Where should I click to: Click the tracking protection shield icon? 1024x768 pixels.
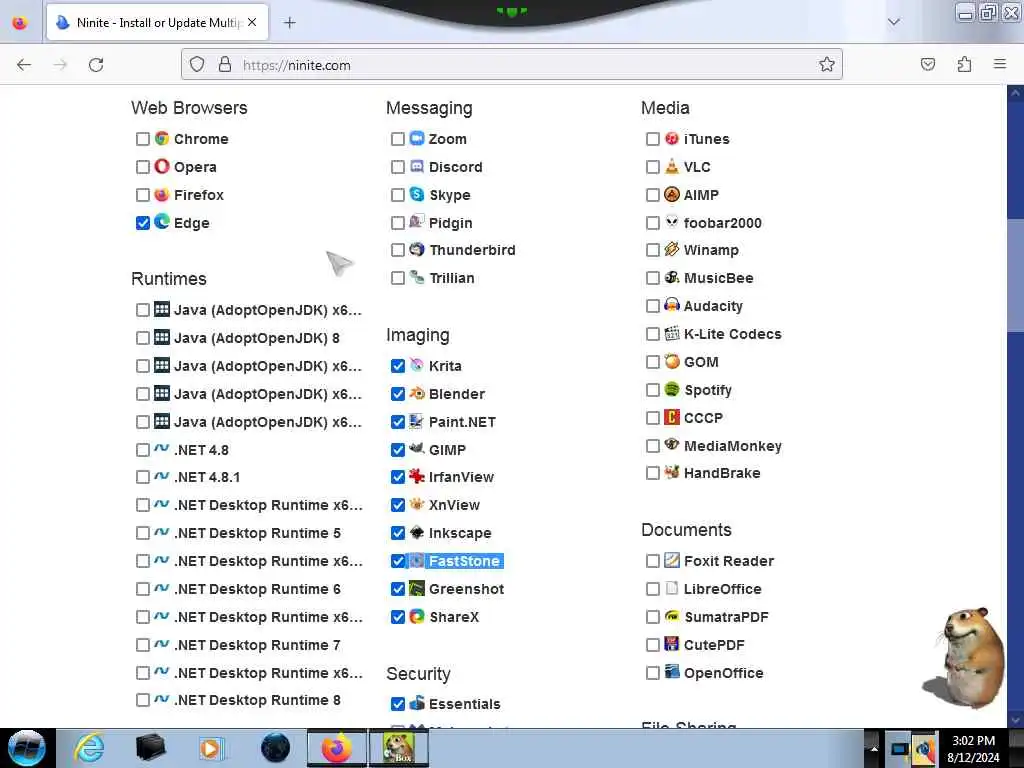coord(197,64)
